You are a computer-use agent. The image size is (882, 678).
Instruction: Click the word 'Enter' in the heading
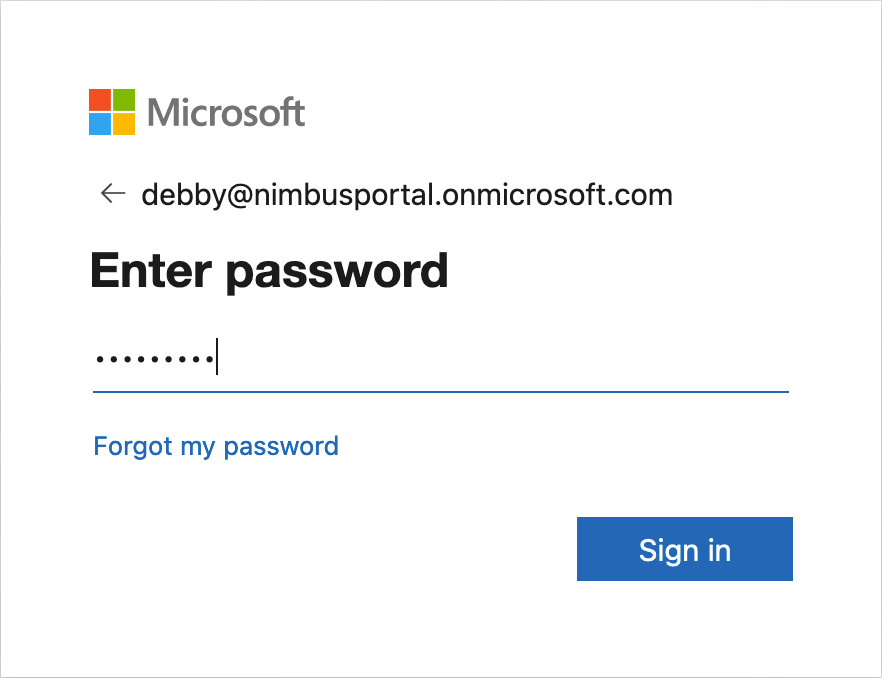[x=150, y=271]
